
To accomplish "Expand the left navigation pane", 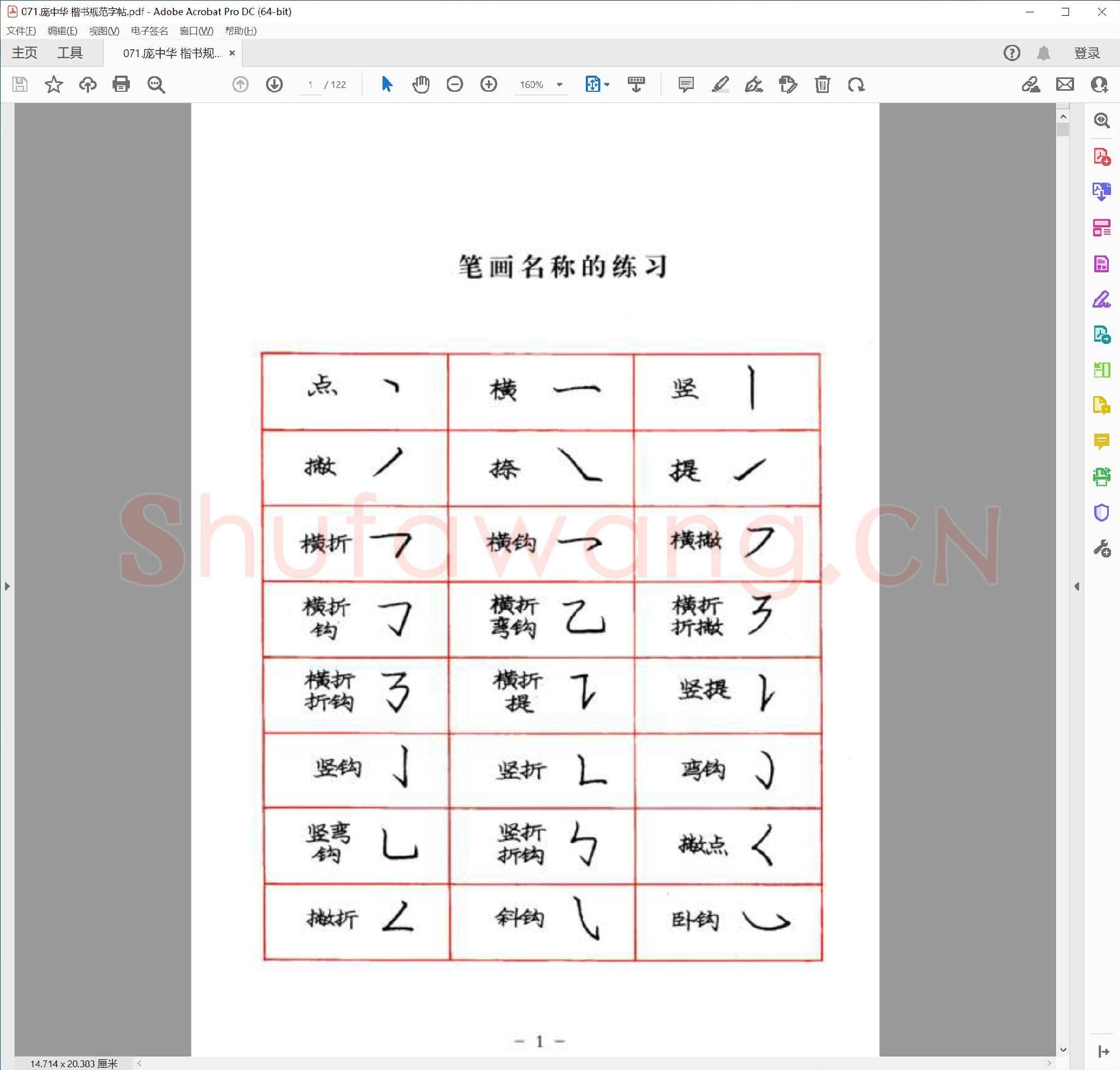I will 7,586.
